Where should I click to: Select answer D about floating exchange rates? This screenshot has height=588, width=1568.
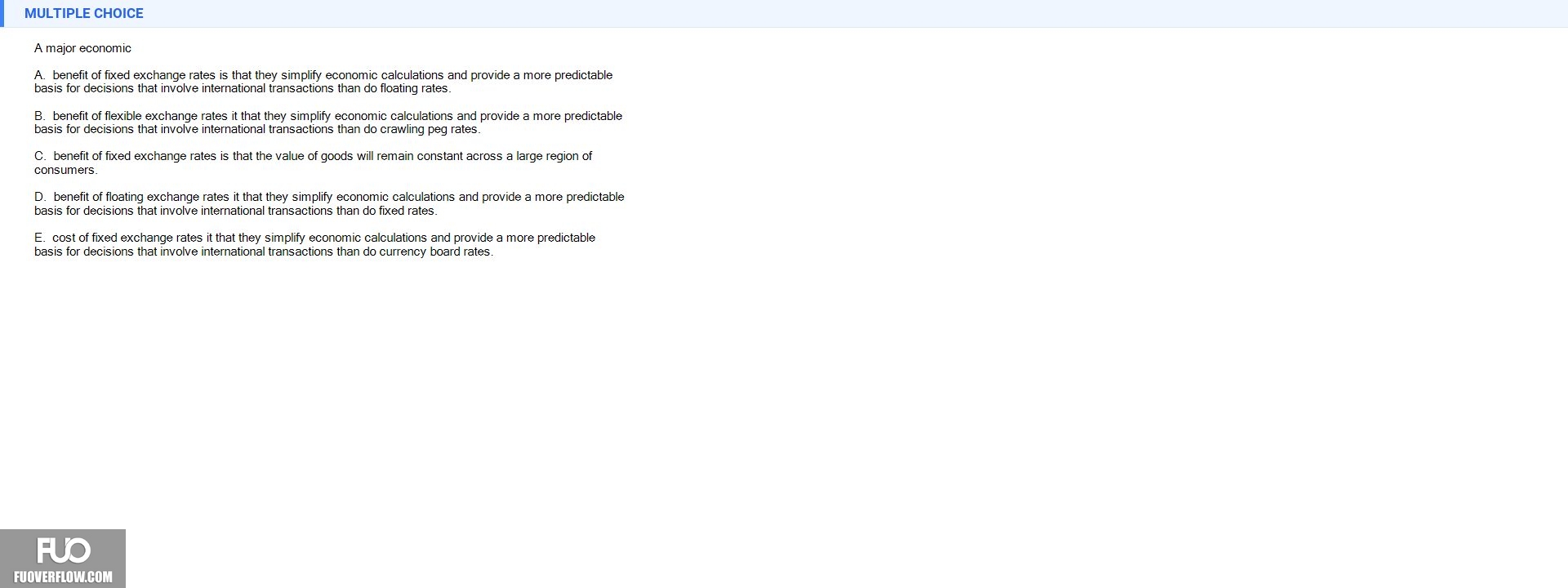coord(329,203)
